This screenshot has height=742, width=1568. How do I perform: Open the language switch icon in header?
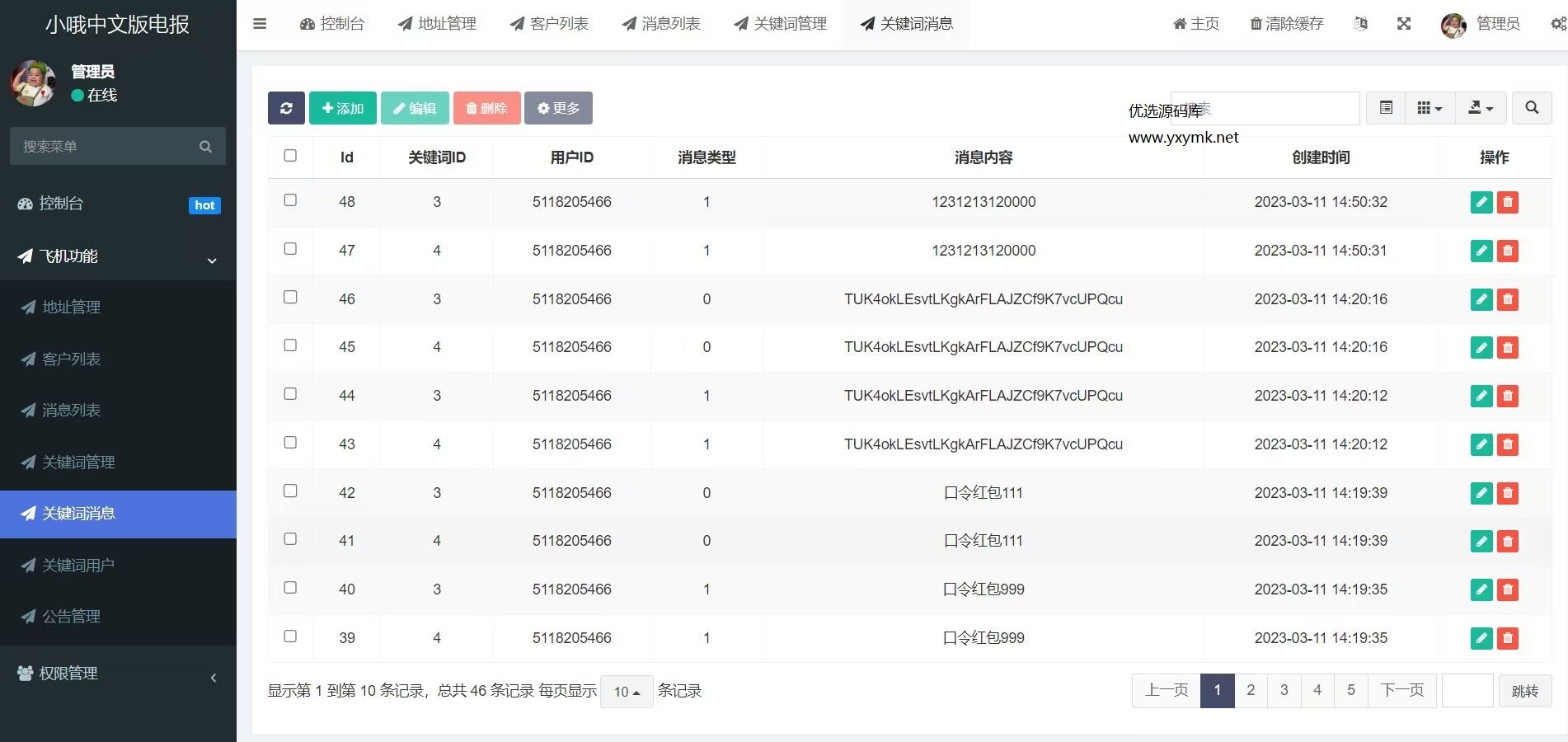1361,24
